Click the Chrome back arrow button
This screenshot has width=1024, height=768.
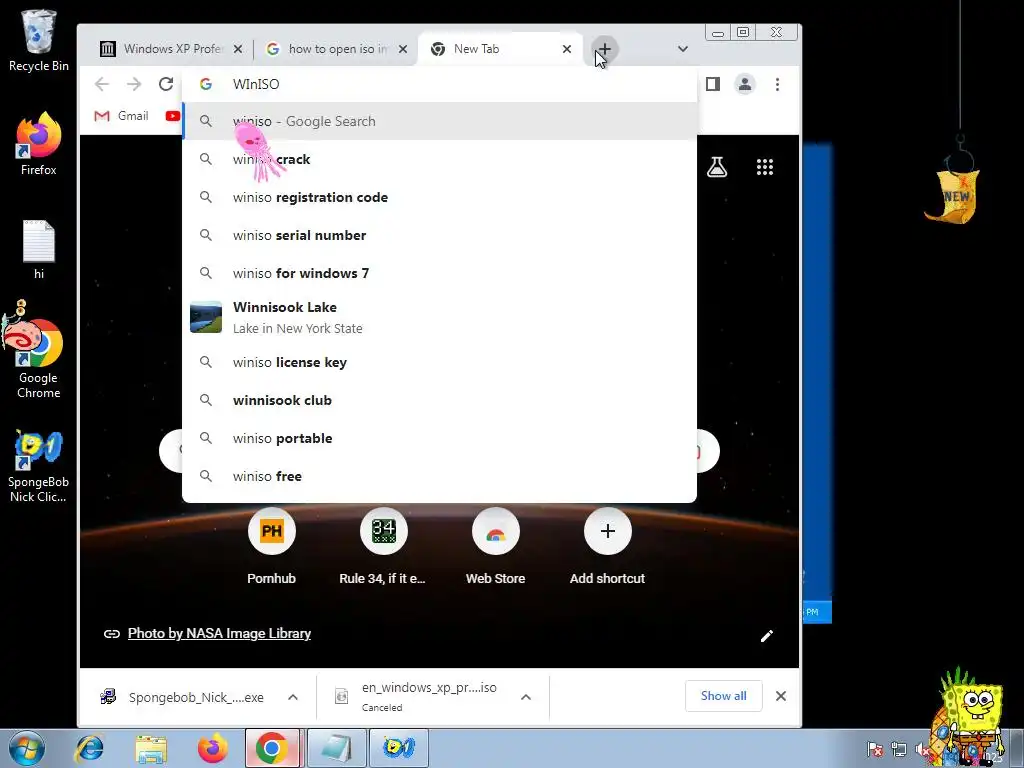[x=101, y=84]
